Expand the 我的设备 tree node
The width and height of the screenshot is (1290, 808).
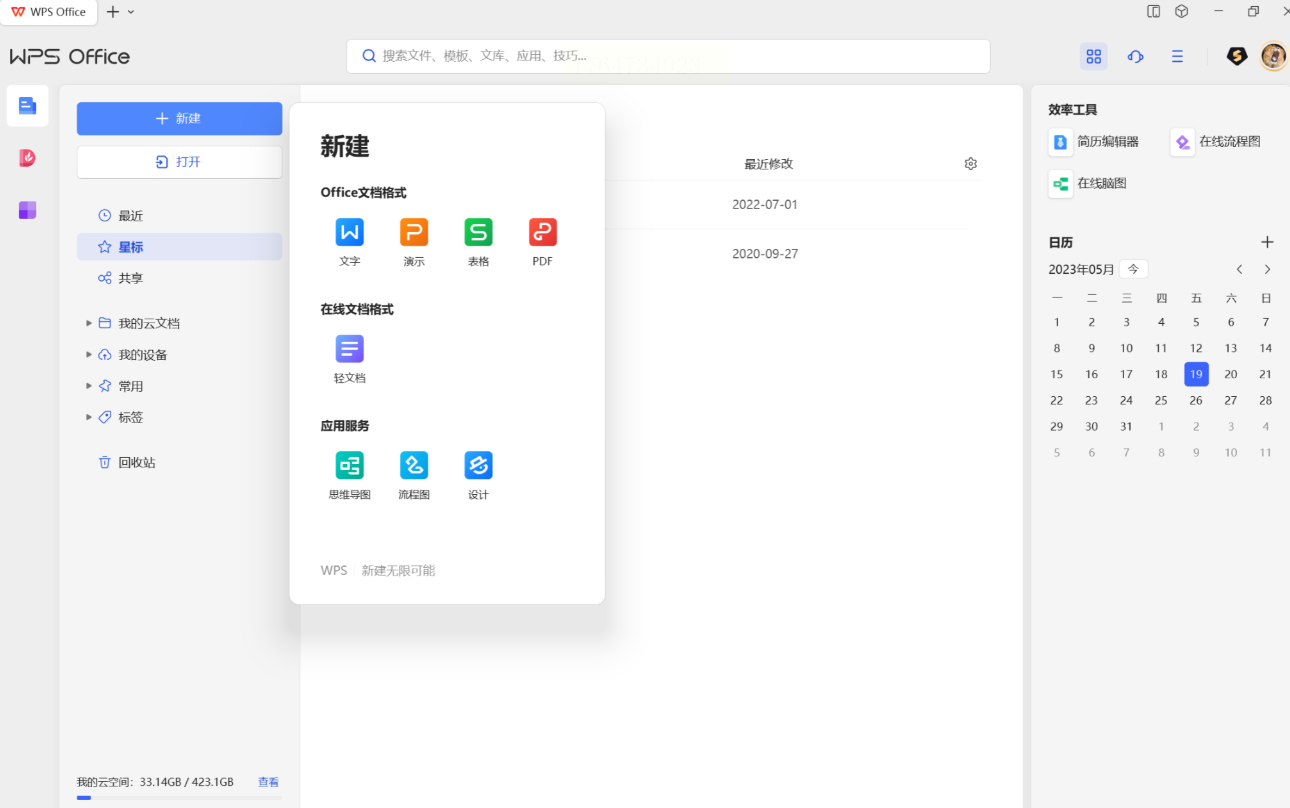click(x=89, y=355)
